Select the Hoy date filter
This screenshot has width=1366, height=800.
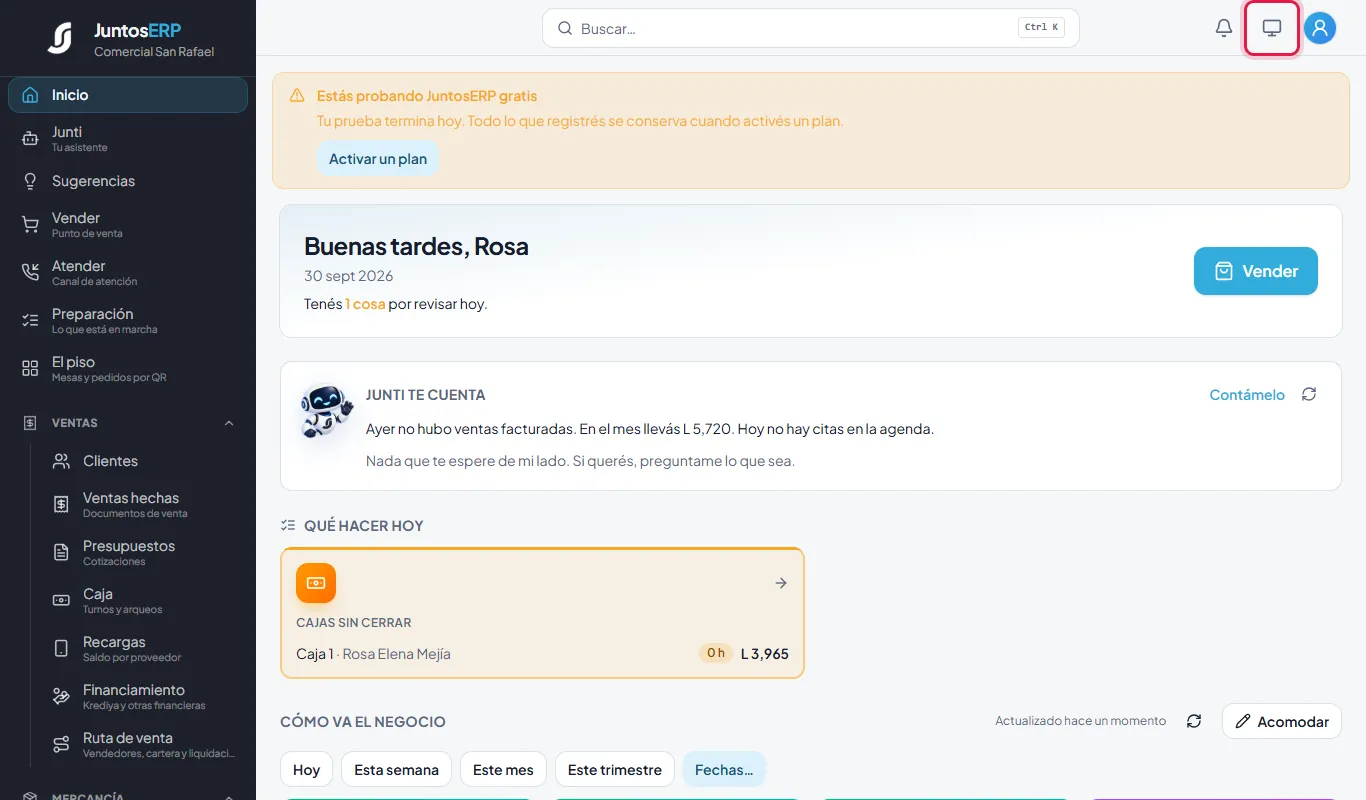coord(306,769)
